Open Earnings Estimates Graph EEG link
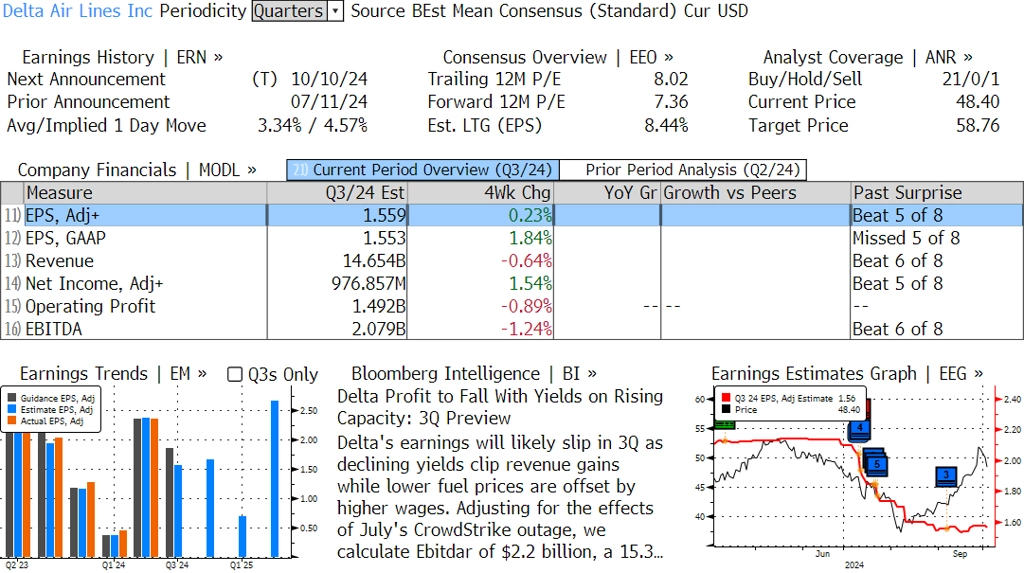Screen dimensions: 1024x573 (847, 374)
